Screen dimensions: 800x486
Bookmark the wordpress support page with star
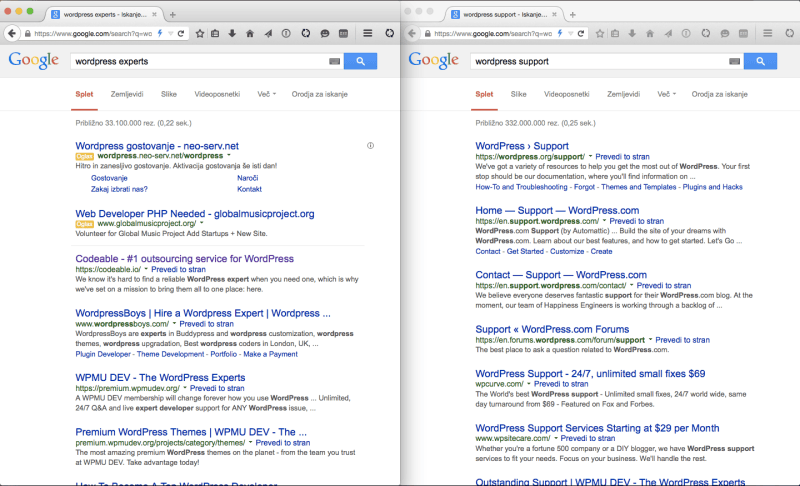599,34
